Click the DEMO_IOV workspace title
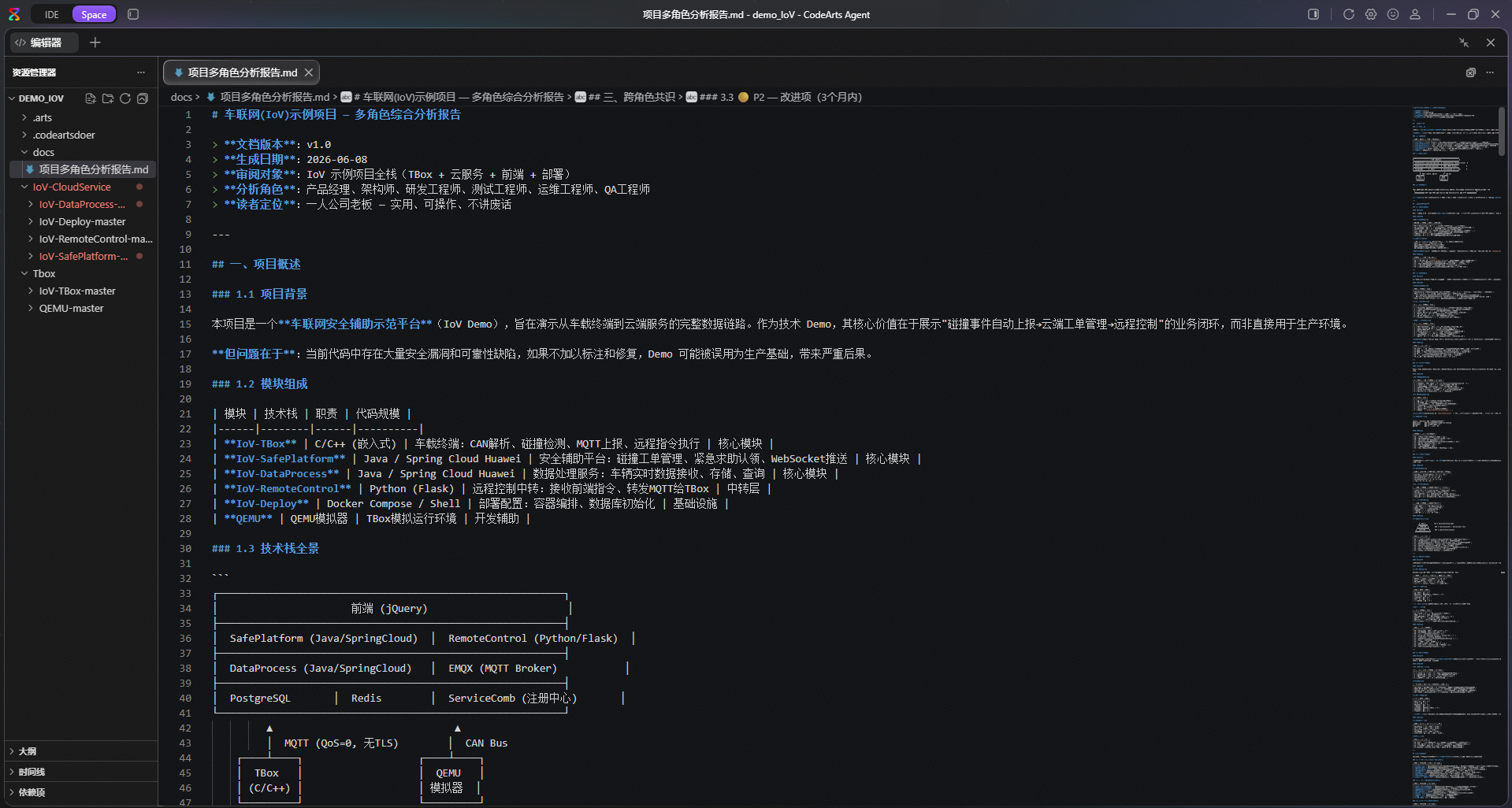1512x808 pixels. 41,98
